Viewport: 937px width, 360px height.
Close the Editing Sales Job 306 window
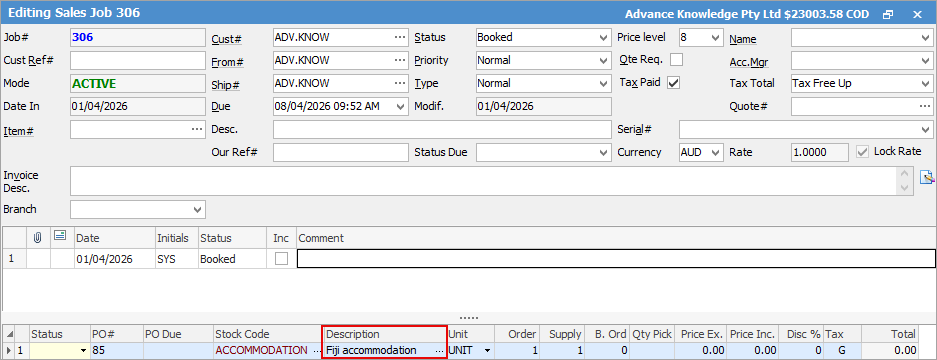click(917, 14)
